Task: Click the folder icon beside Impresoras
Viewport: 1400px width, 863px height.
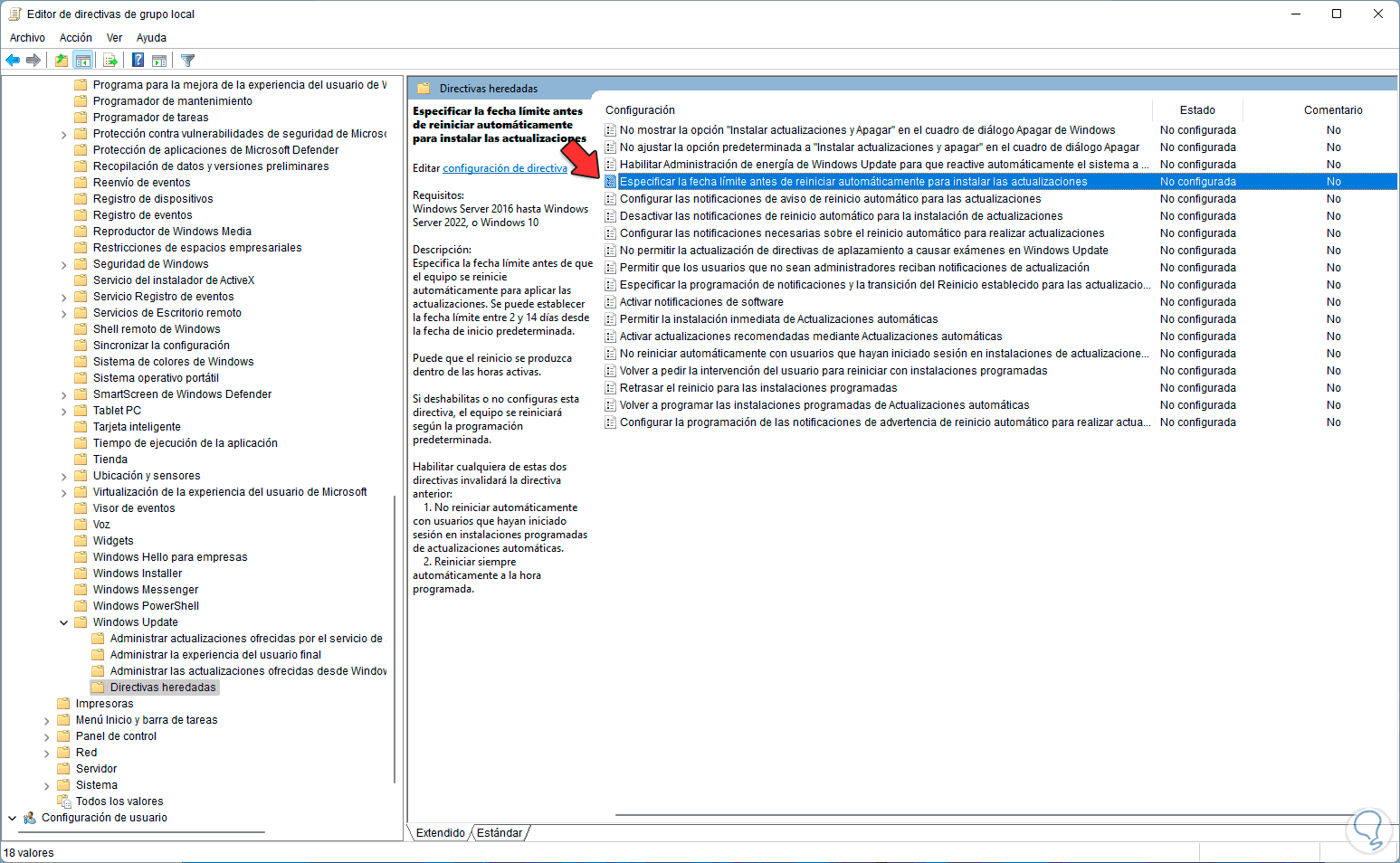Action: pyautogui.click(x=63, y=704)
